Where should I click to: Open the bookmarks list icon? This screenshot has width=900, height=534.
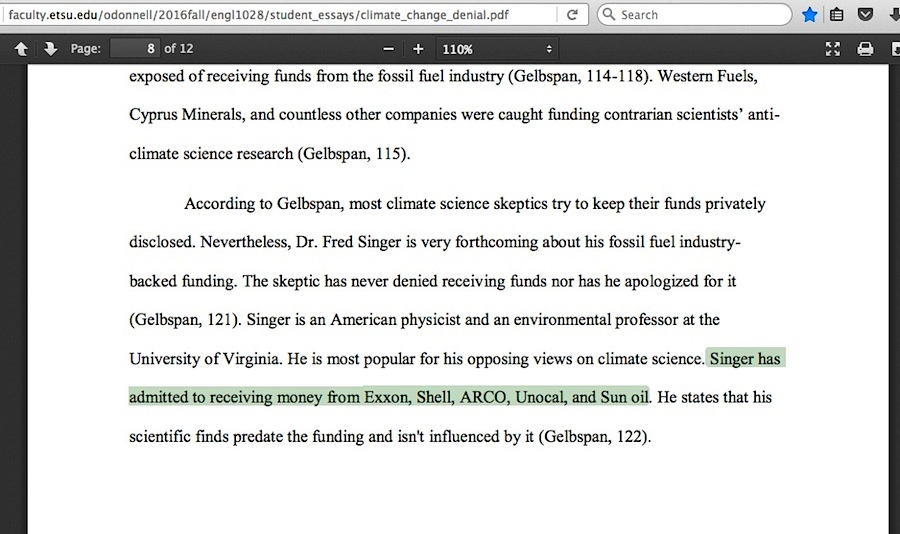click(837, 15)
